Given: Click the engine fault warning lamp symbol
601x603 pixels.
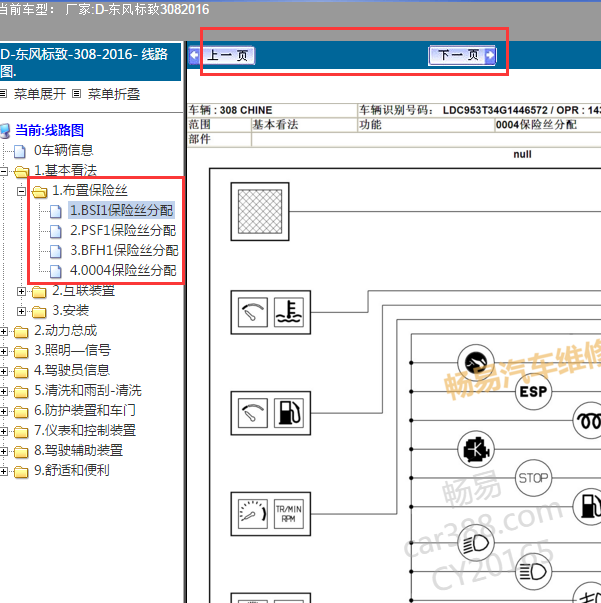Looking at the screenshot, I should 476,449.
